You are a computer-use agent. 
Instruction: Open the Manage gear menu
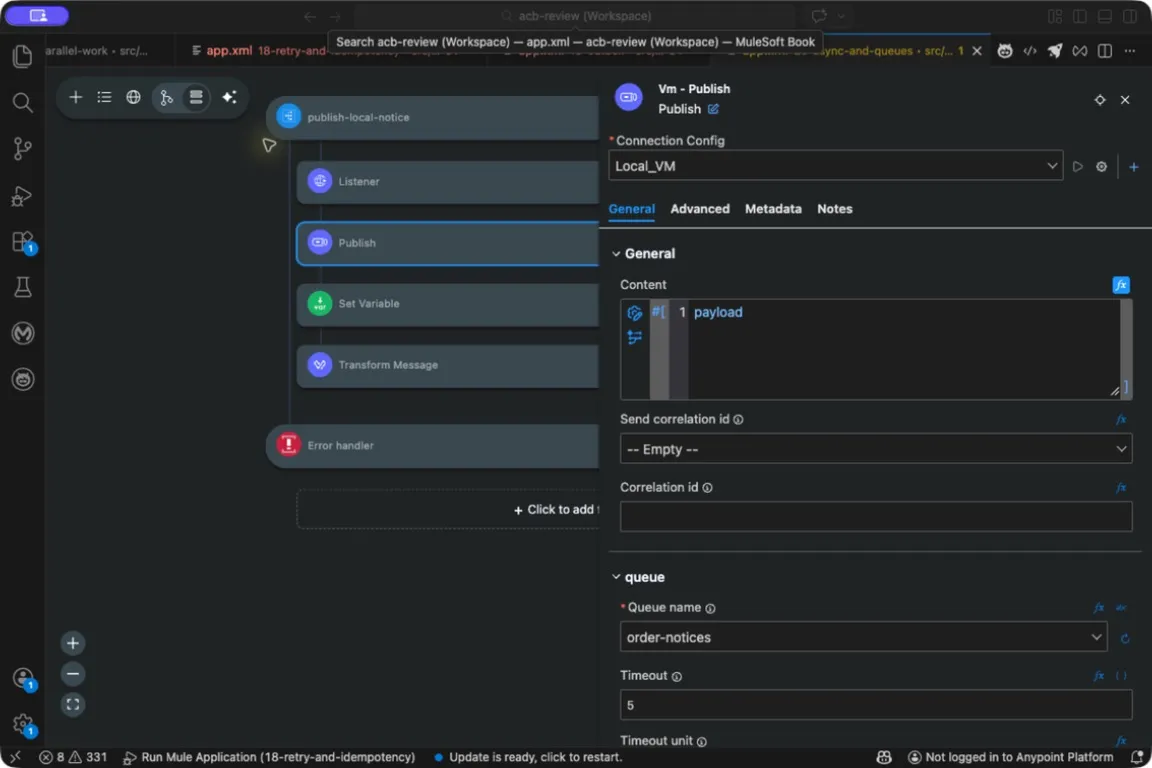[x=23, y=725]
